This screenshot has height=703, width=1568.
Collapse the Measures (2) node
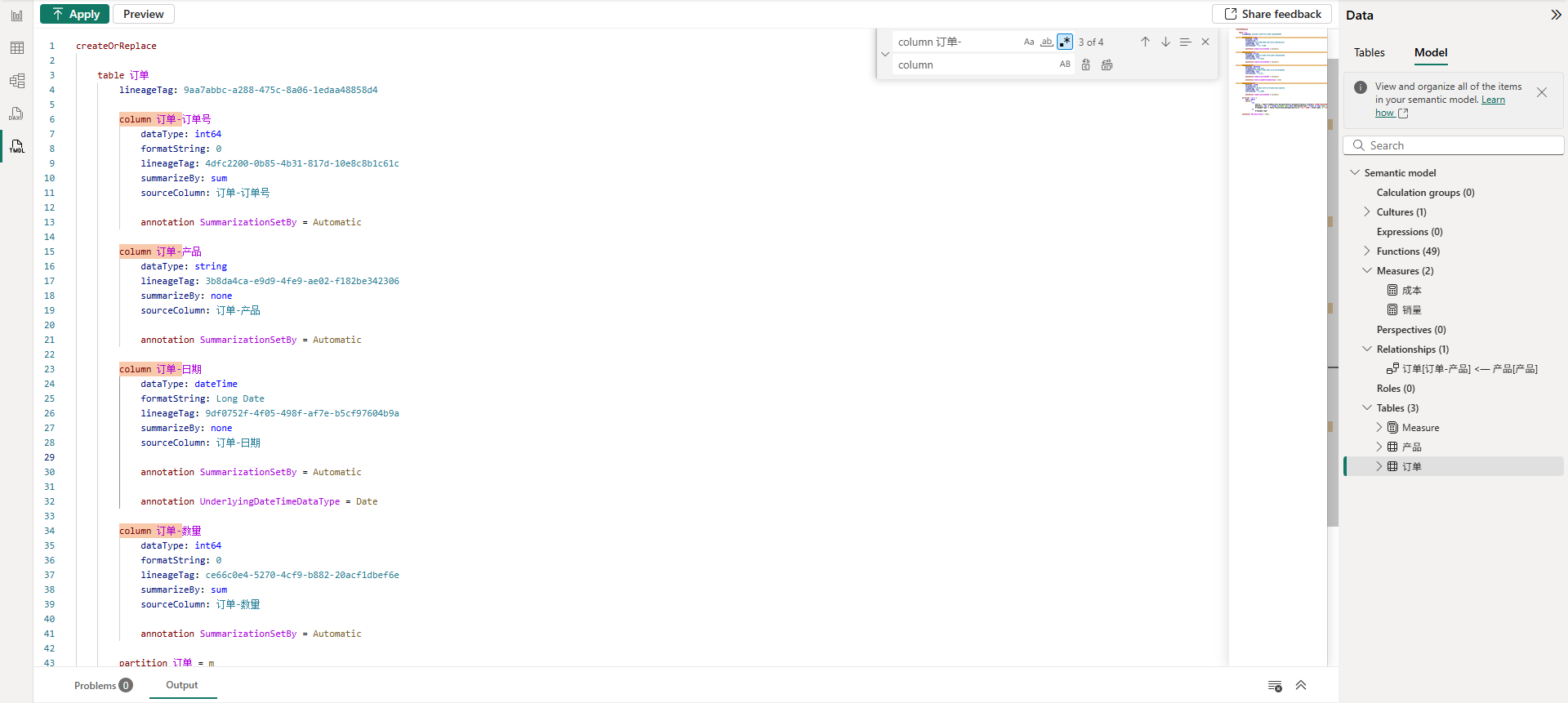[x=1367, y=271]
